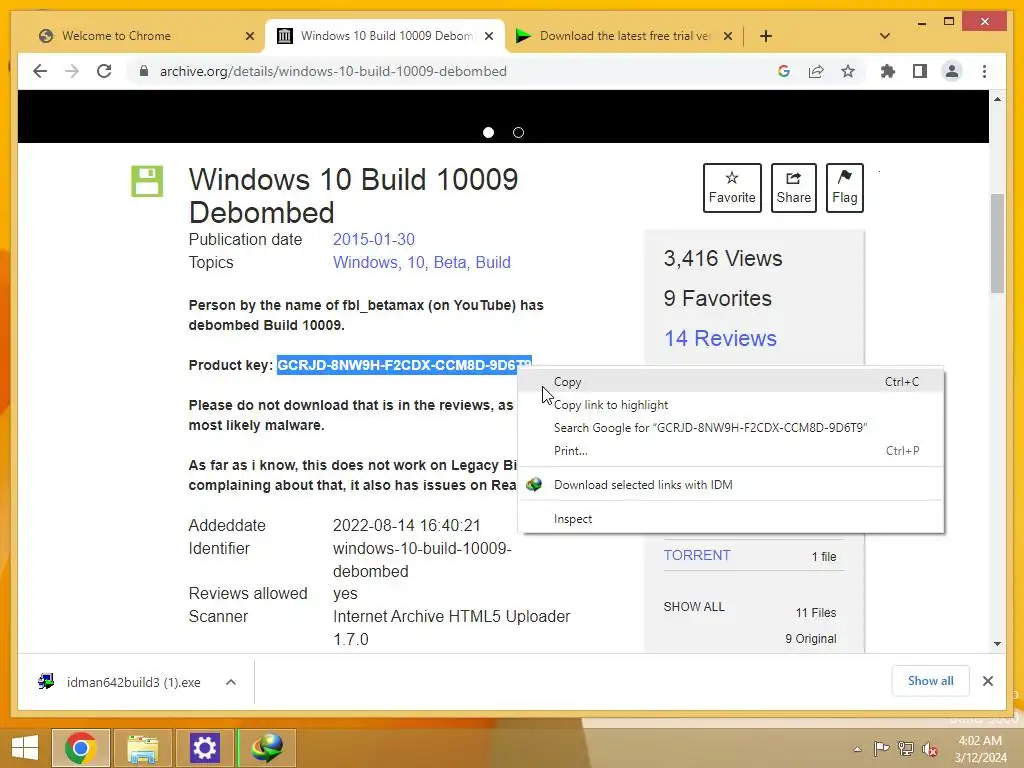Click the highlighted product key text

point(404,365)
